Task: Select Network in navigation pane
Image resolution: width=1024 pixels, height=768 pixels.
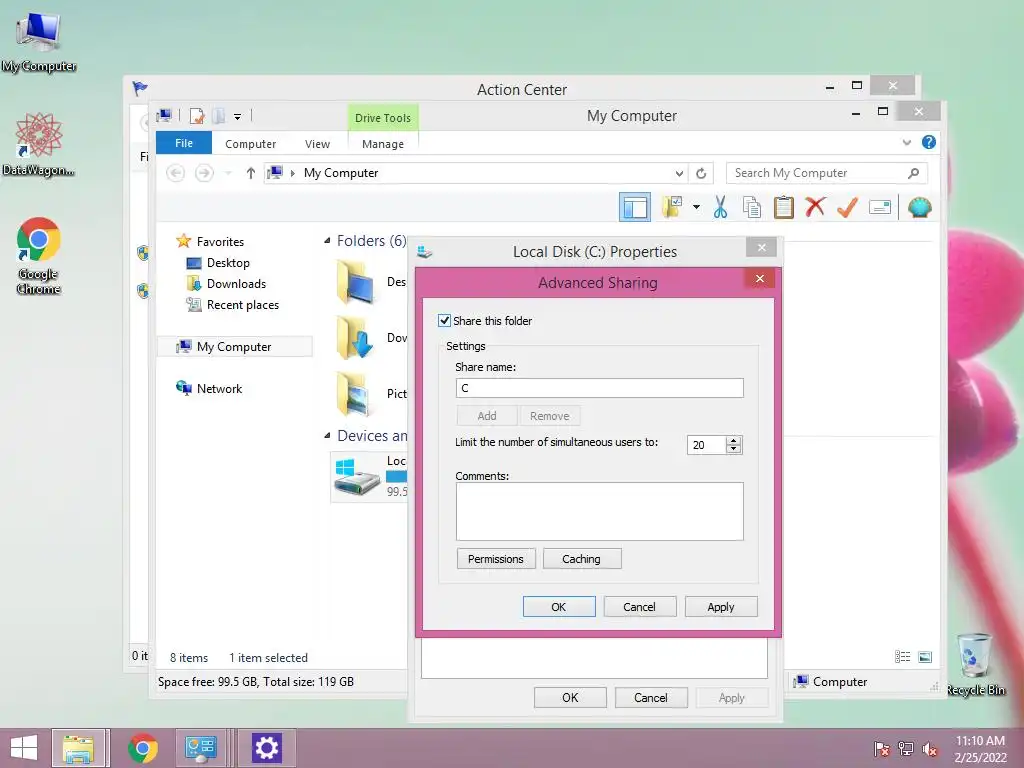Action: (x=219, y=389)
